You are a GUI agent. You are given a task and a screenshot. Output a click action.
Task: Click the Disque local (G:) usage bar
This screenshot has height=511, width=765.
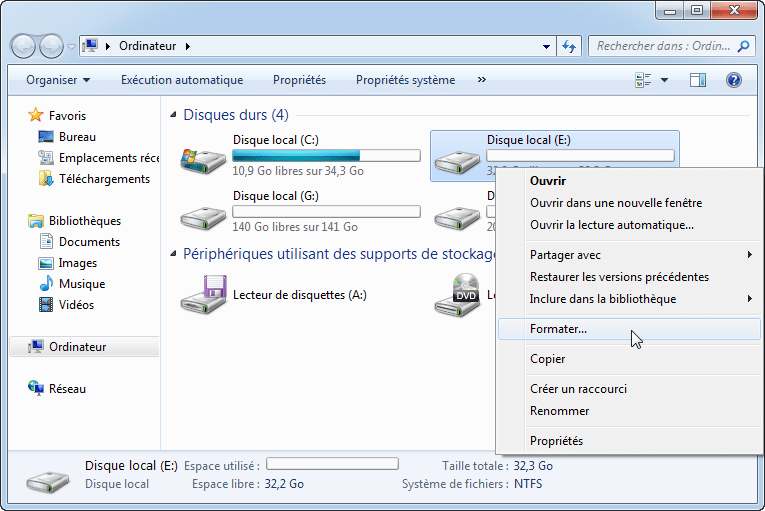pyautogui.click(x=326, y=211)
